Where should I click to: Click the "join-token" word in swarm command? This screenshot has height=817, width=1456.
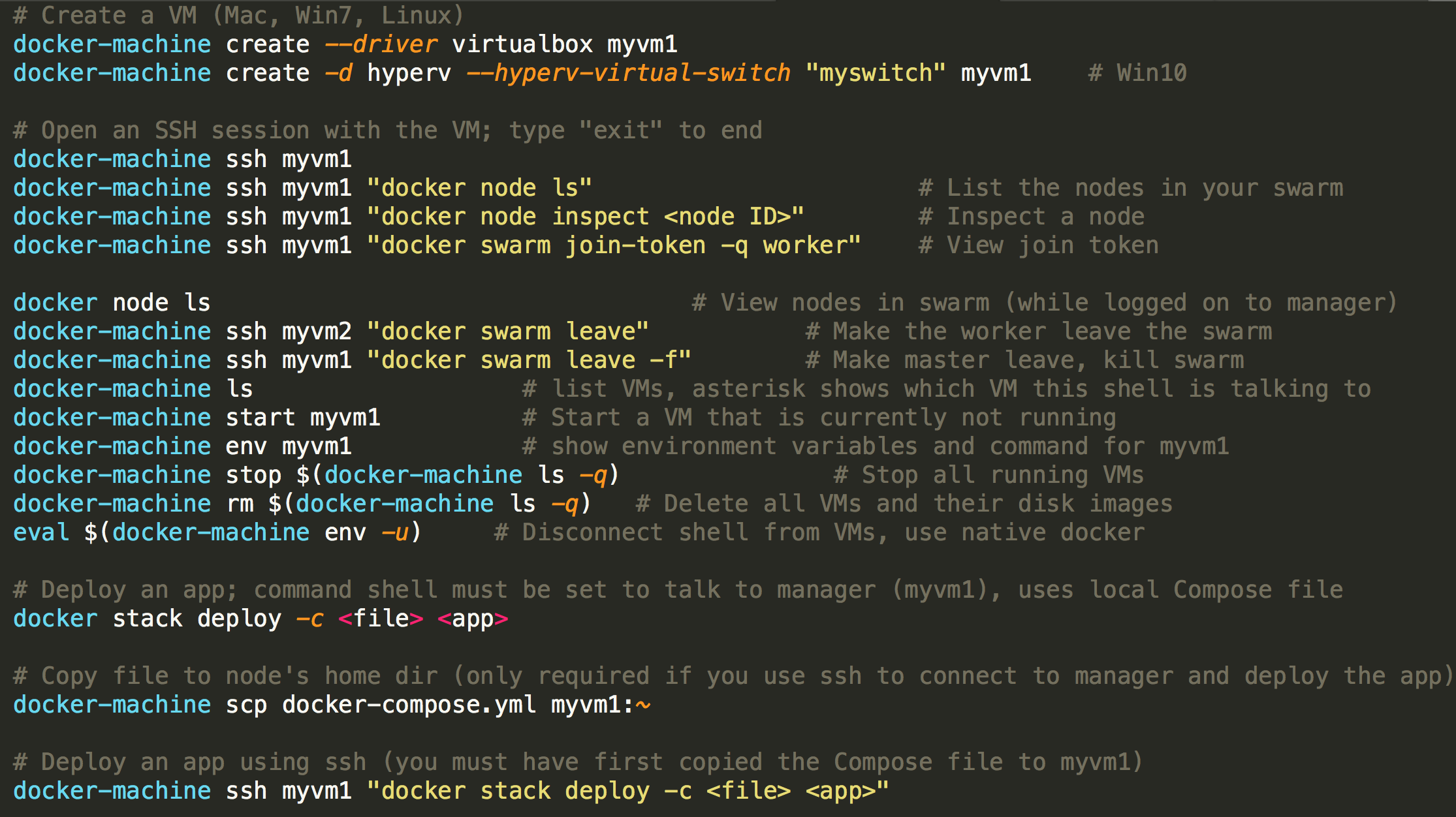tap(635, 245)
